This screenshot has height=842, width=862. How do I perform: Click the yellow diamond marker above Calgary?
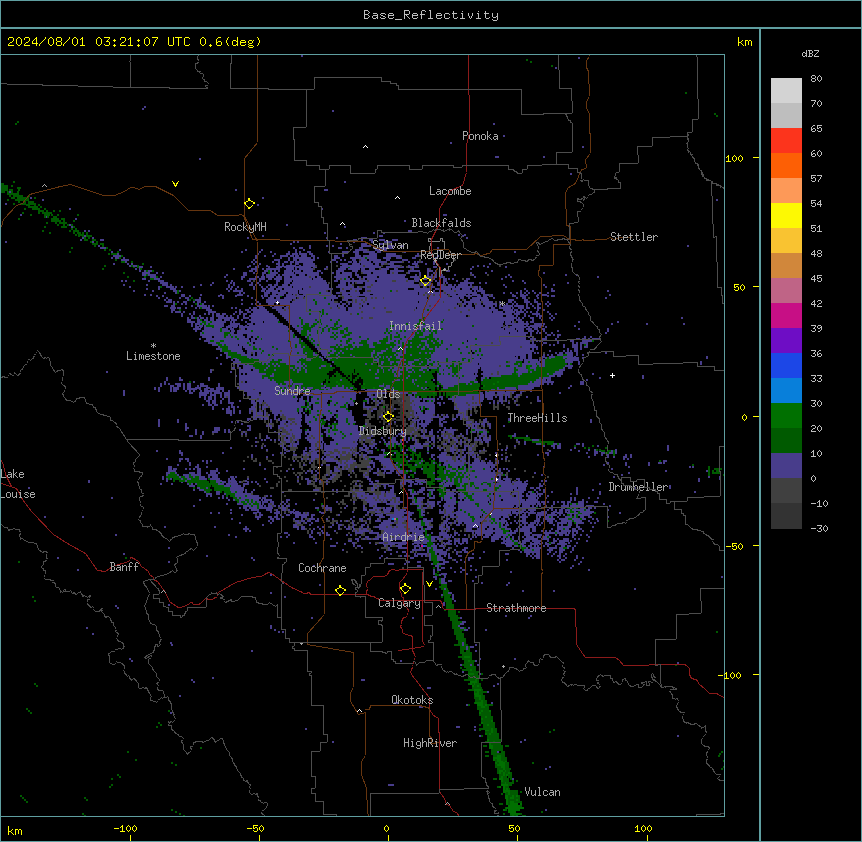point(405,589)
